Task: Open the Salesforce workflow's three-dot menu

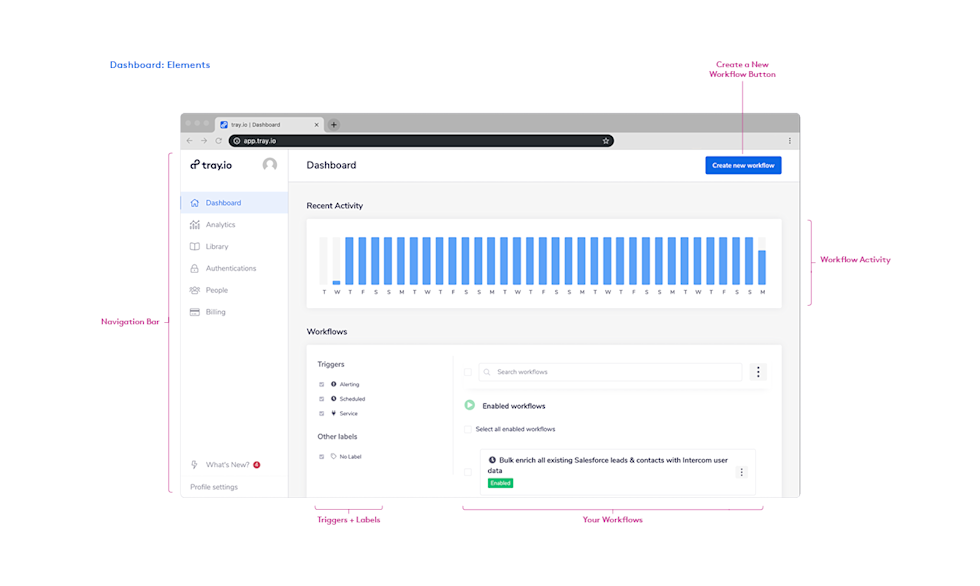Action: click(741, 471)
